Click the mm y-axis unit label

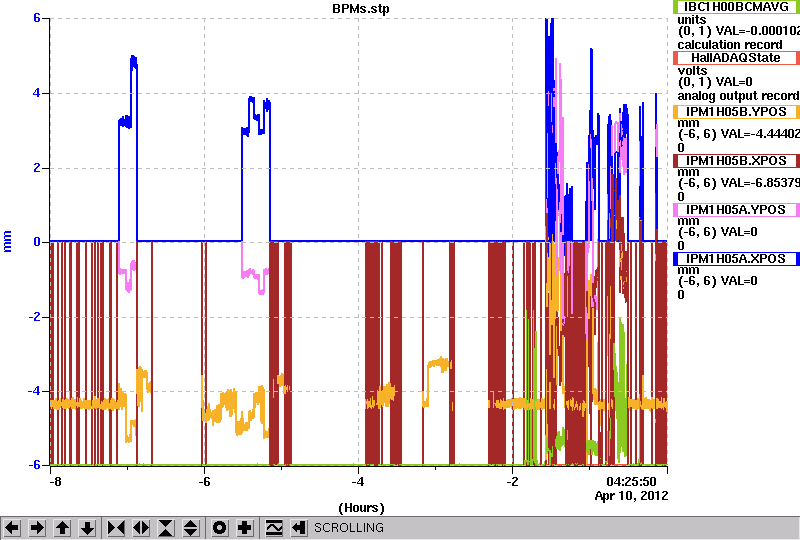[x=7, y=241]
